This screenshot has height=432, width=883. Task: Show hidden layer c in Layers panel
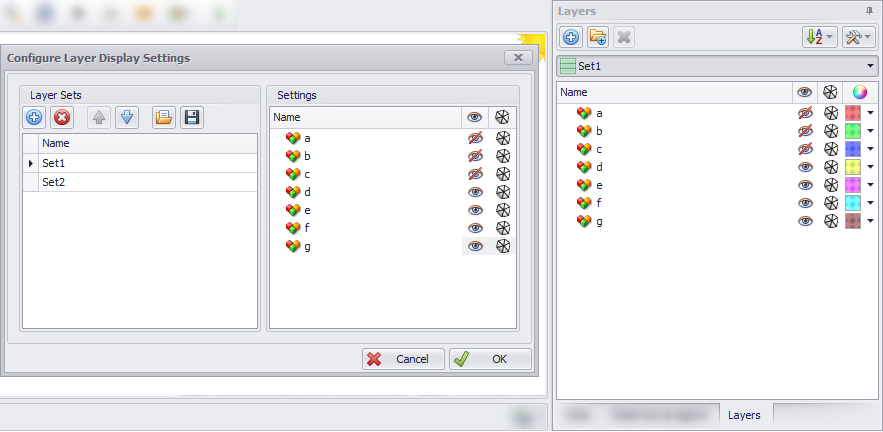click(805, 149)
